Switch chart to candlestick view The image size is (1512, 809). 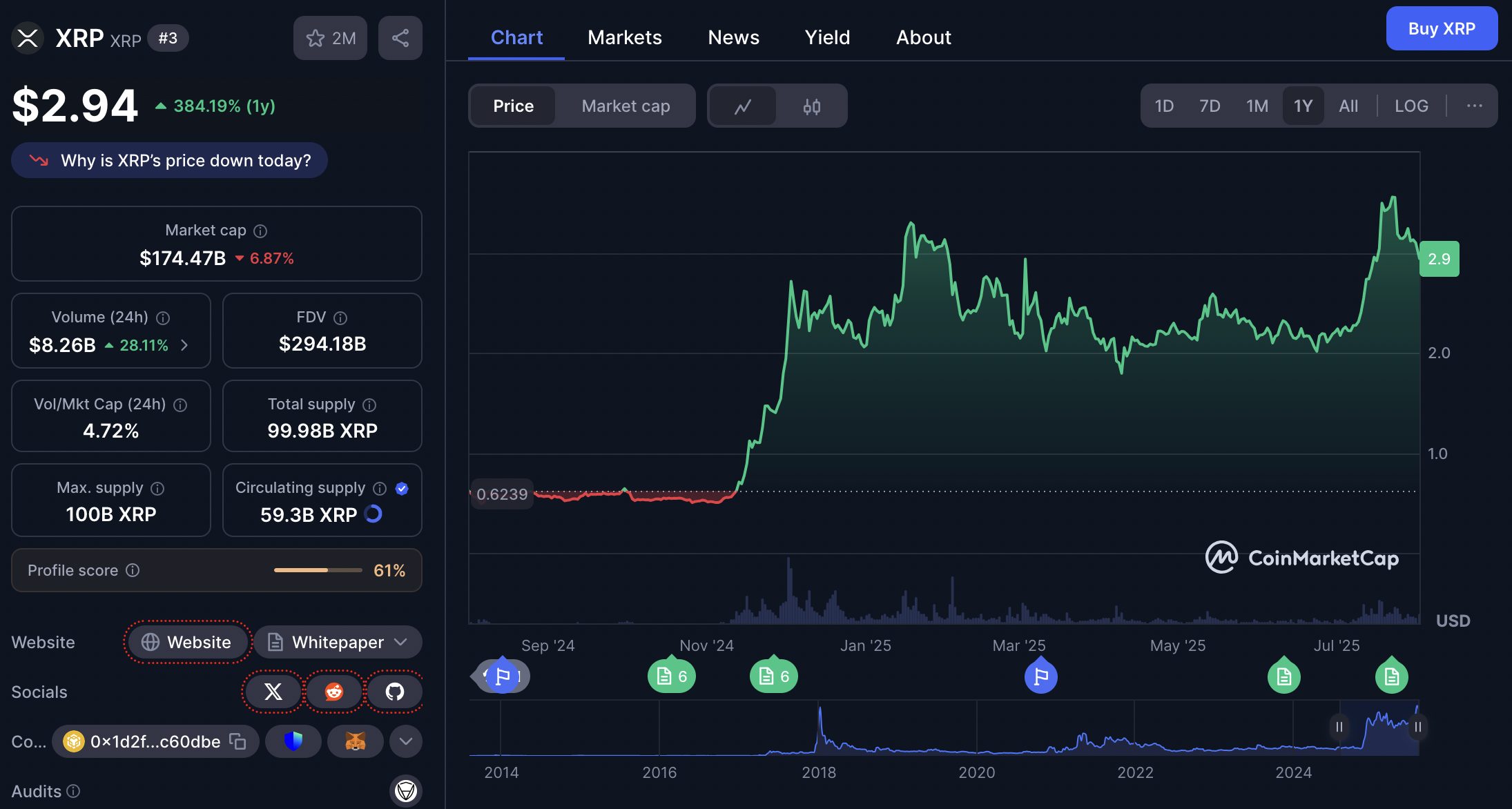pyautogui.click(x=812, y=106)
